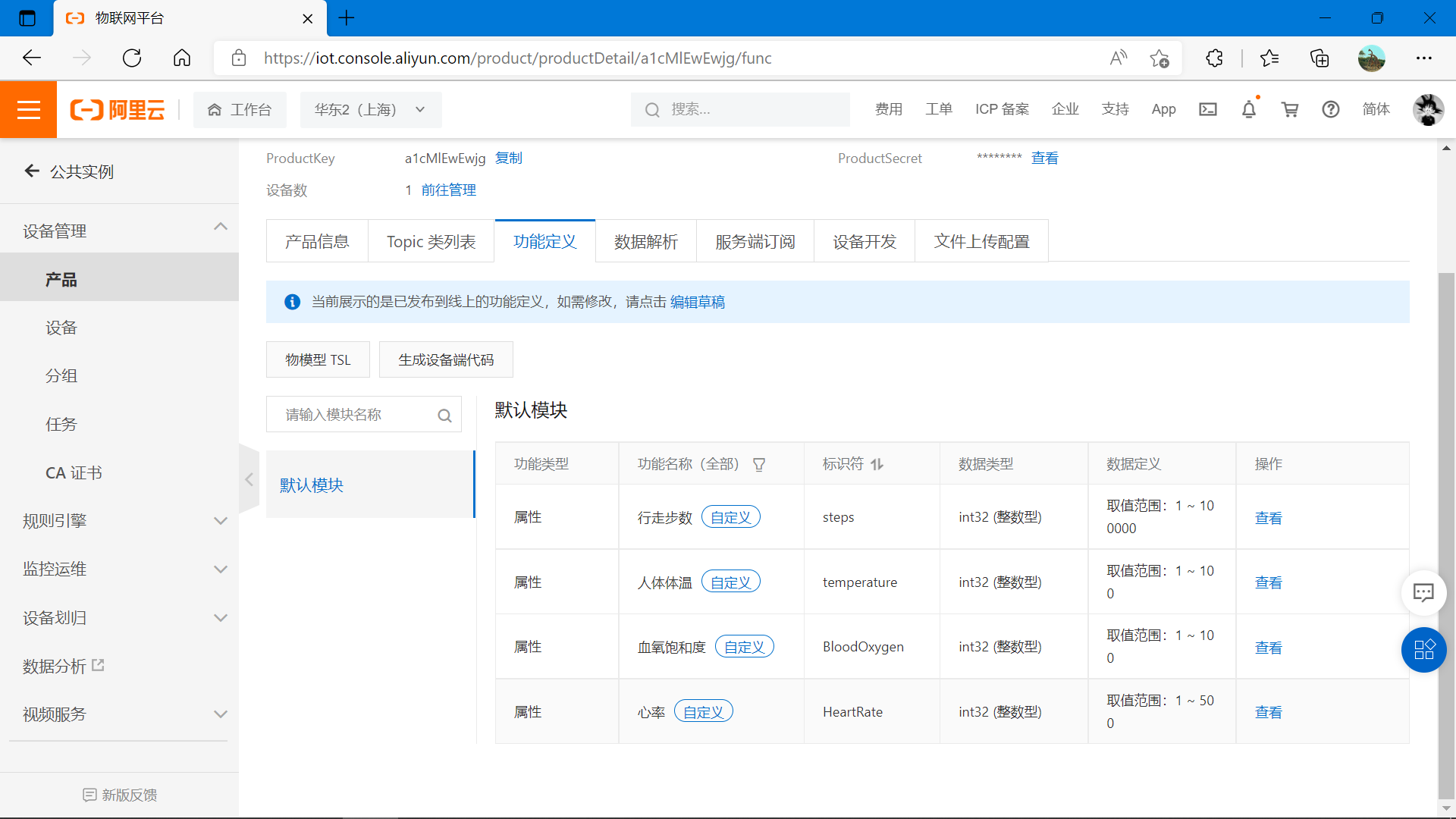Image resolution: width=1456 pixels, height=819 pixels.
Task: Switch to the 数据解析 tab
Action: tap(645, 242)
